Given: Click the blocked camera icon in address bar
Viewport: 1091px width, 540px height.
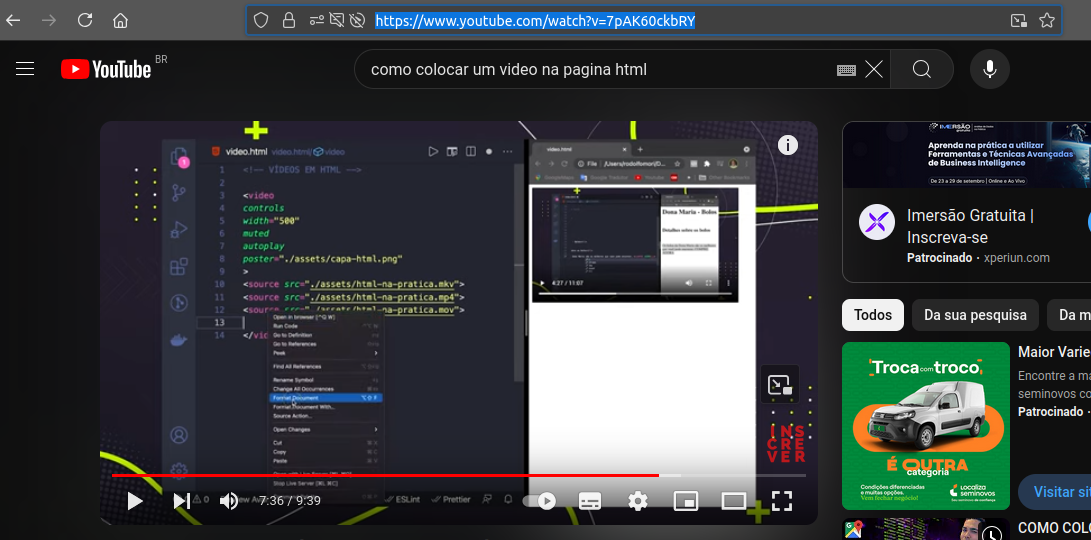Looking at the screenshot, I should click(x=337, y=21).
